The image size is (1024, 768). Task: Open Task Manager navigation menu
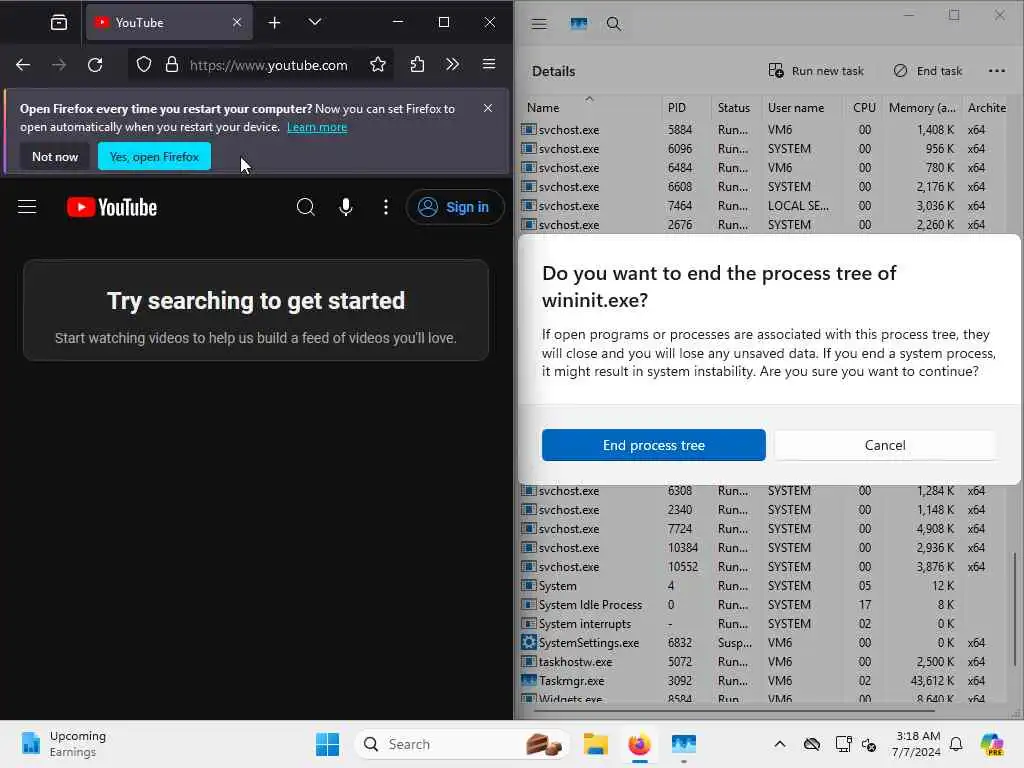[539, 24]
